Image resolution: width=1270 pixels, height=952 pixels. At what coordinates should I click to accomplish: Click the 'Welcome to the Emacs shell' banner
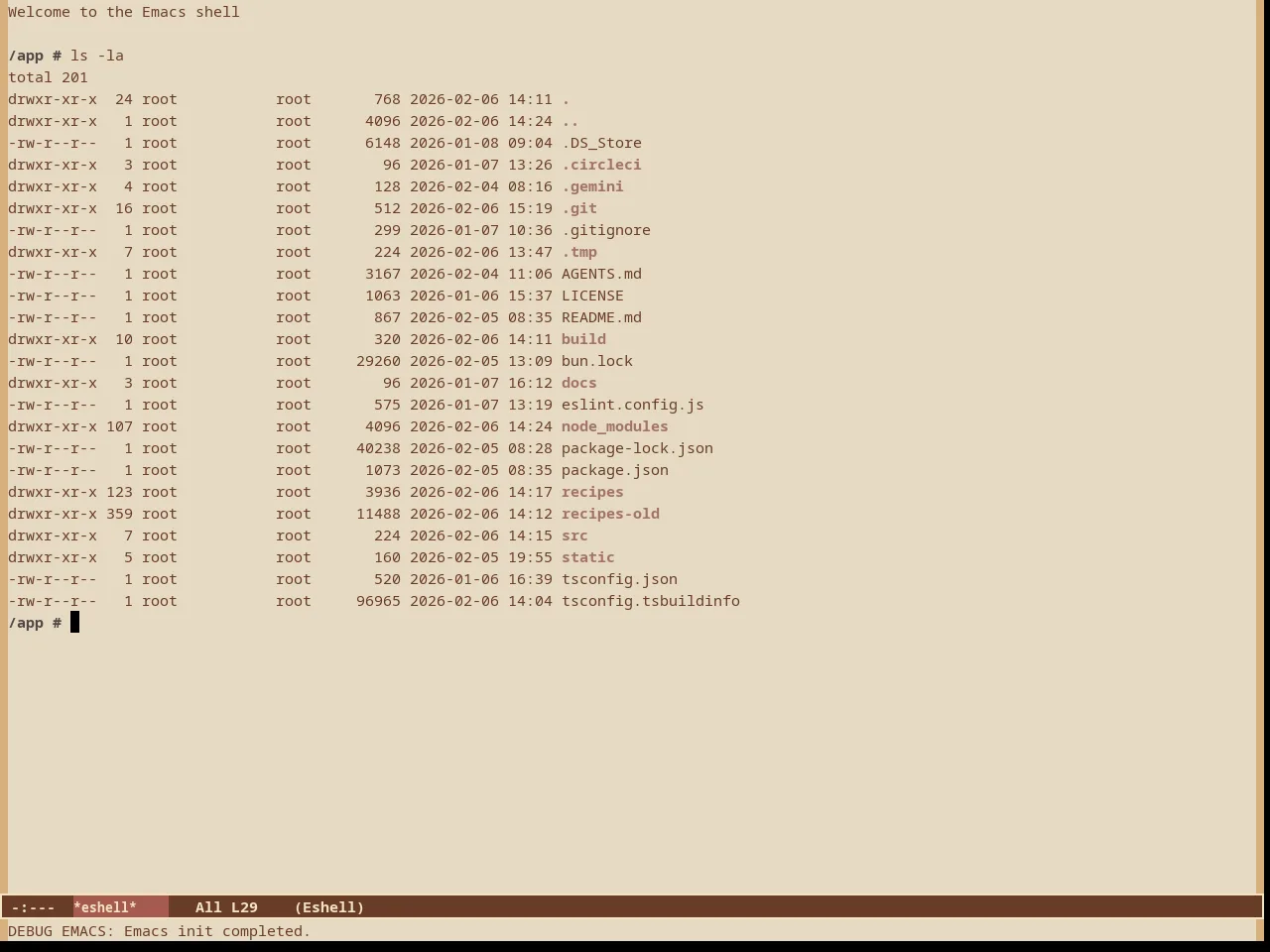click(x=124, y=12)
